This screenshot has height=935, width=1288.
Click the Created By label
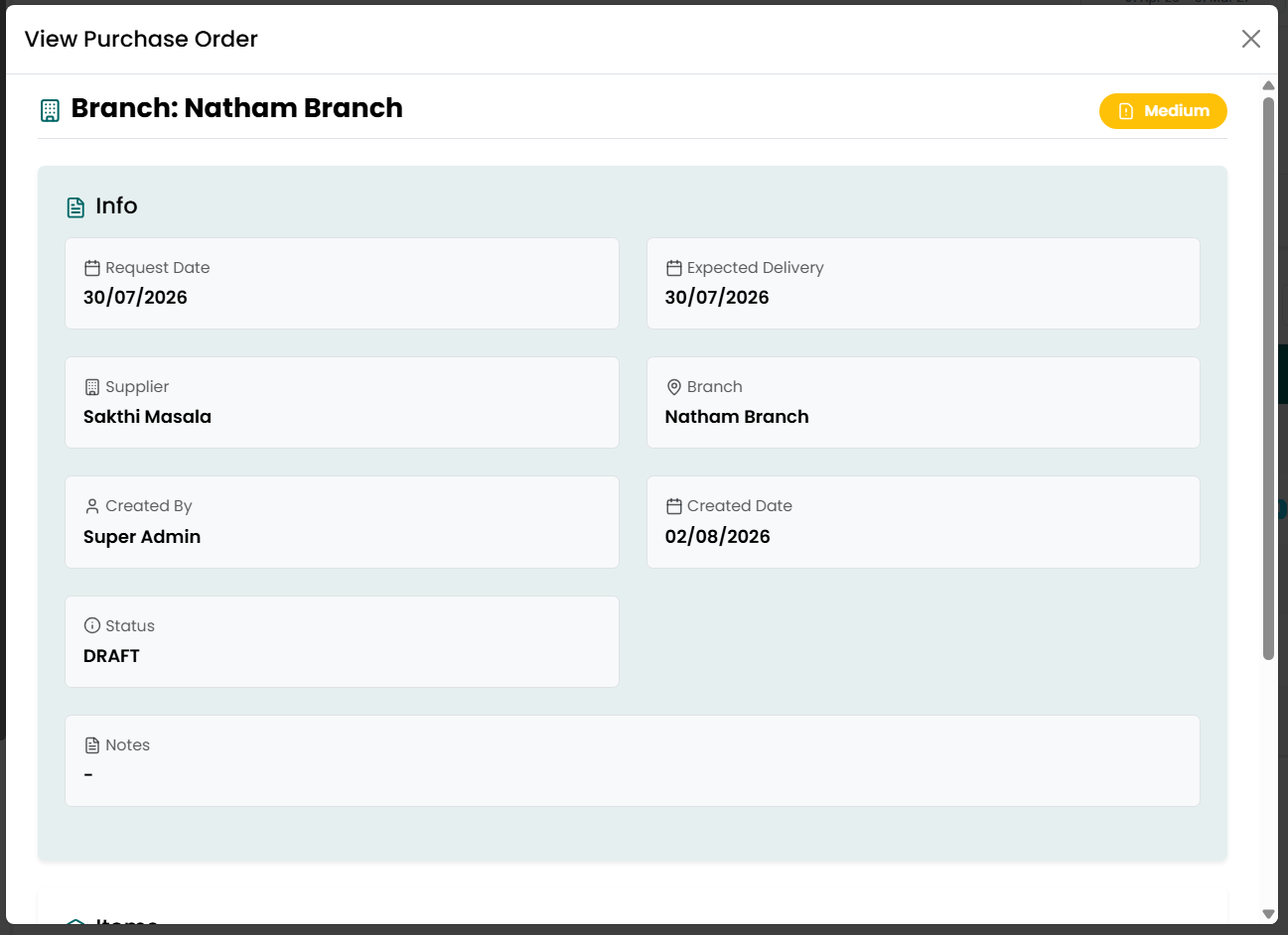(149, 506)
